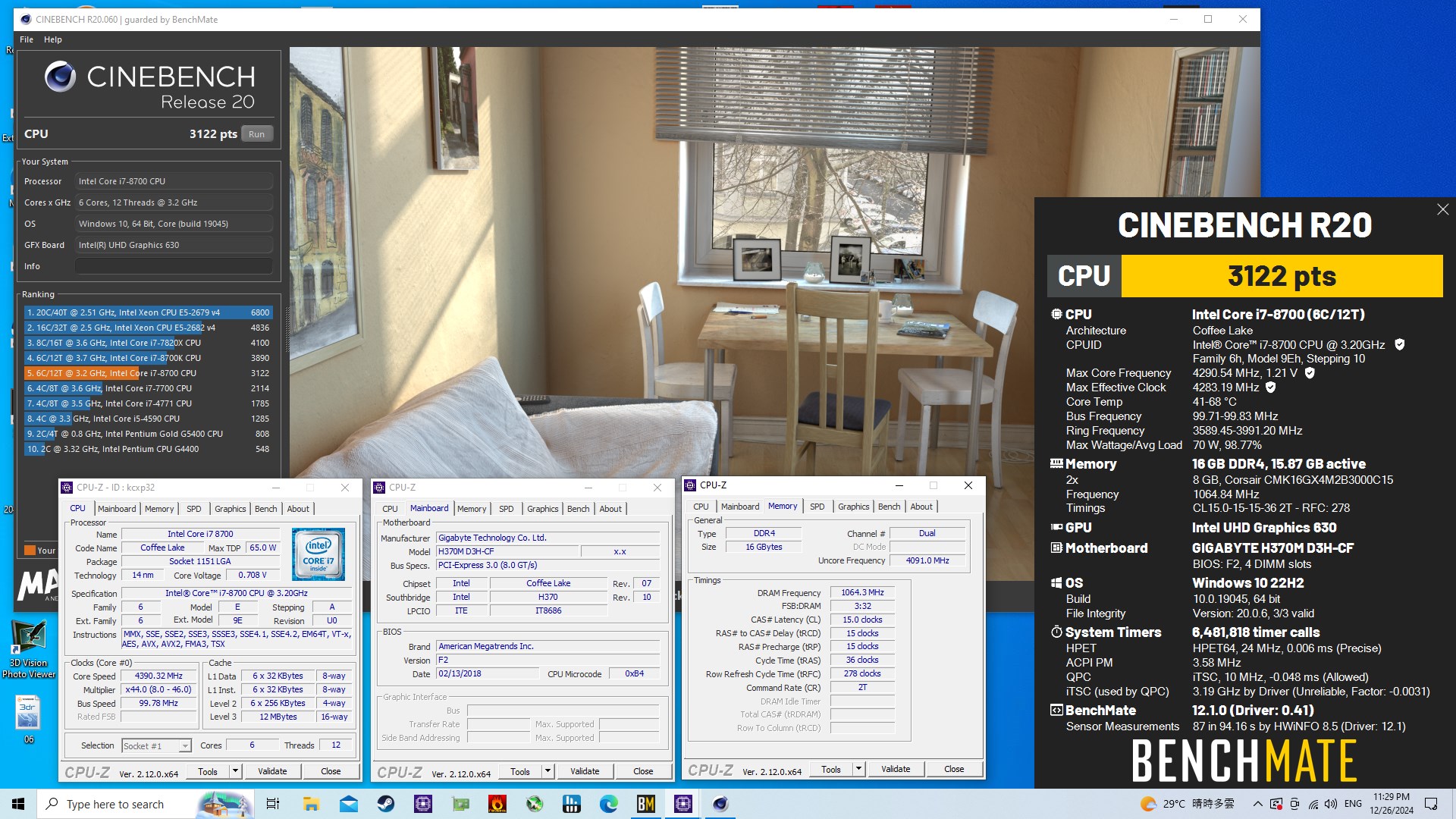Open File Explorer from the taskbar
This screenshot has height=819, width=1456.
point(311,804)
